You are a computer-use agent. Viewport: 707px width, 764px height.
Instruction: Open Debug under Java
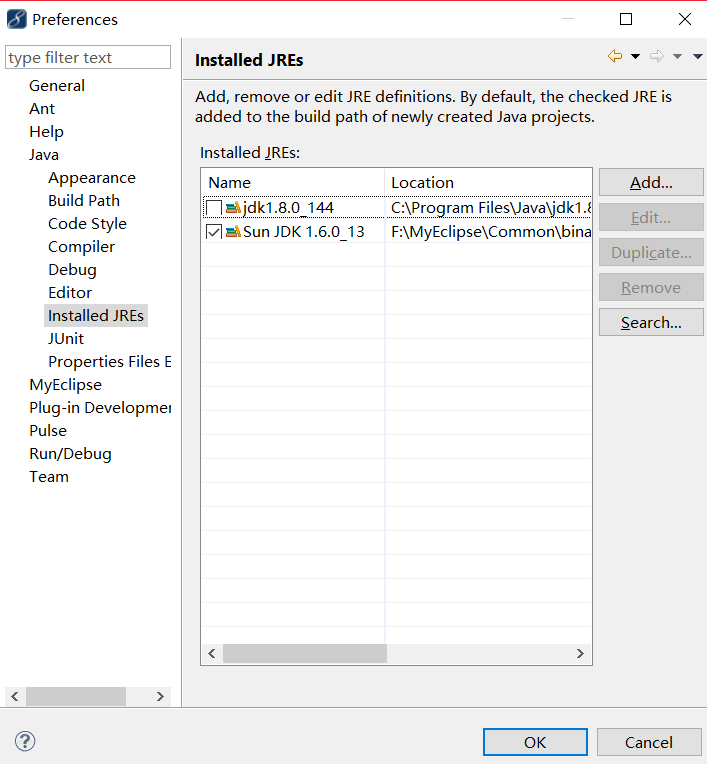(72, 270)
